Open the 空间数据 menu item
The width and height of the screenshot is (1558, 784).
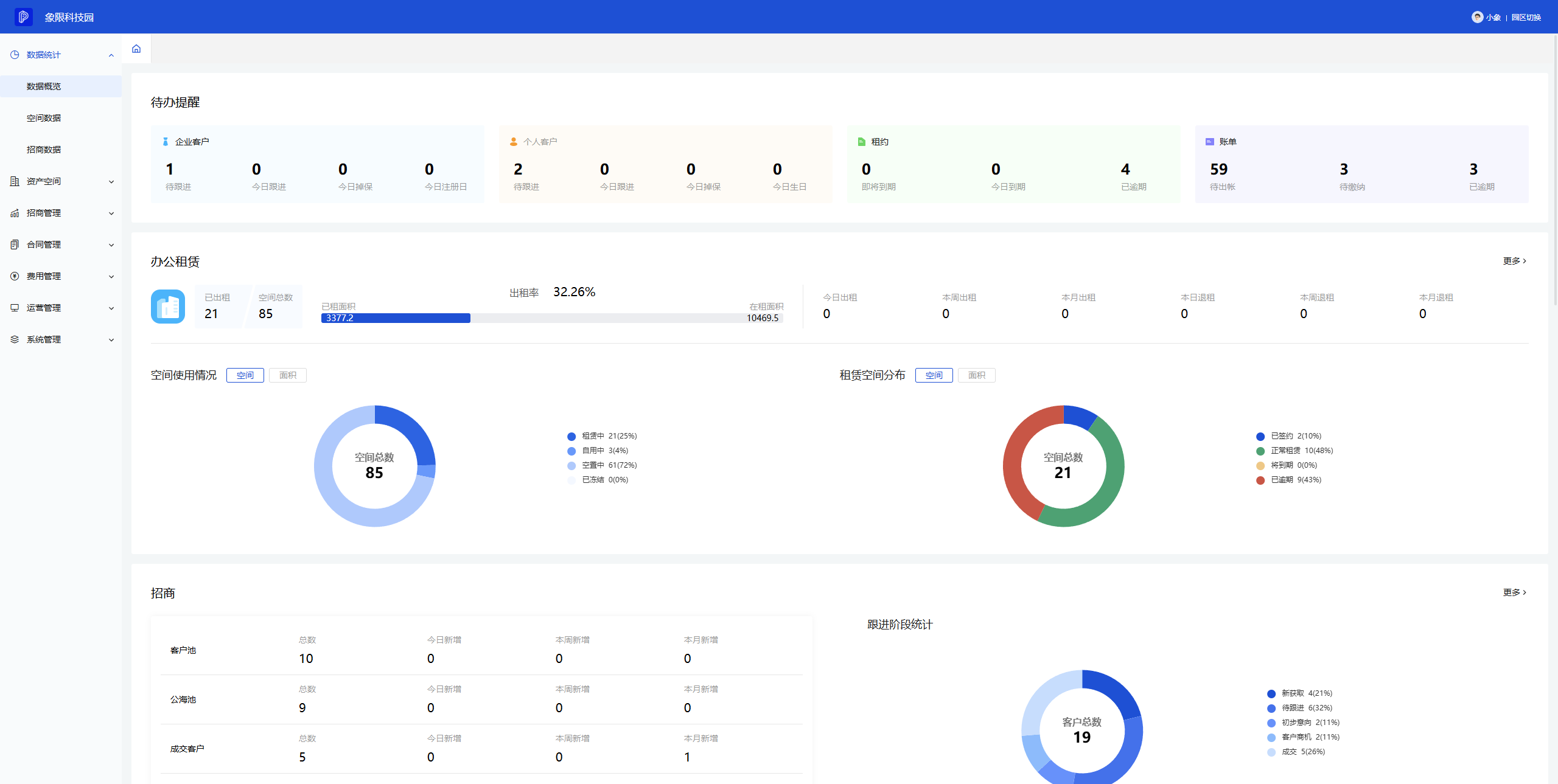click(x=44, y=118)
